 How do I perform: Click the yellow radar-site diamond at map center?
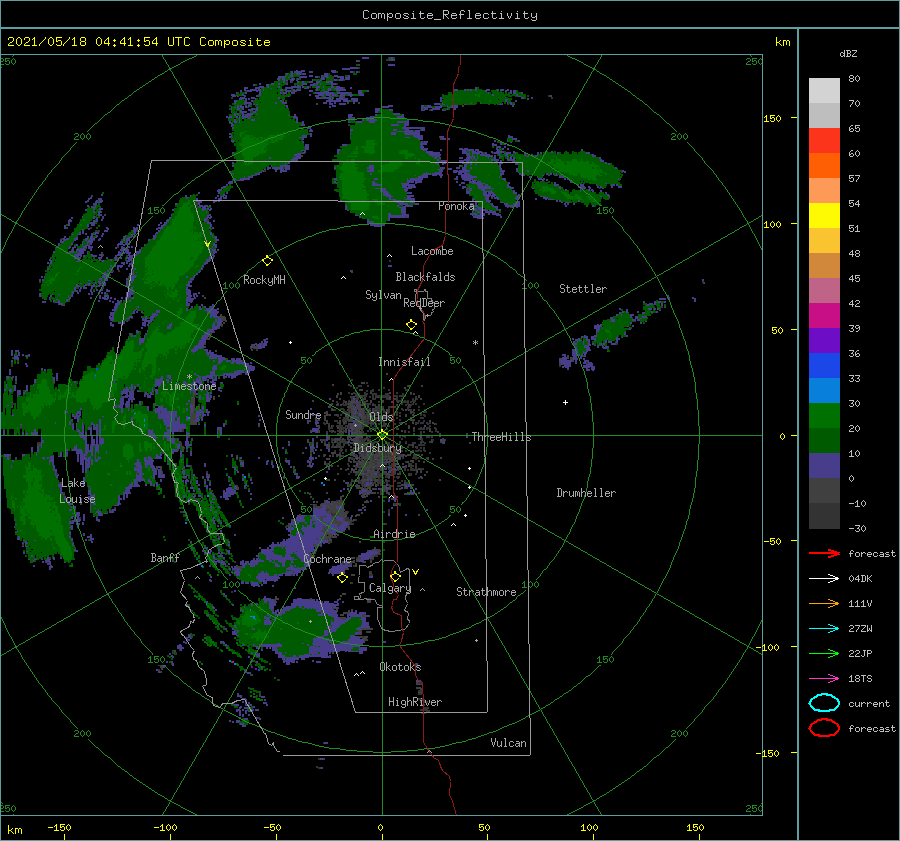382,435
